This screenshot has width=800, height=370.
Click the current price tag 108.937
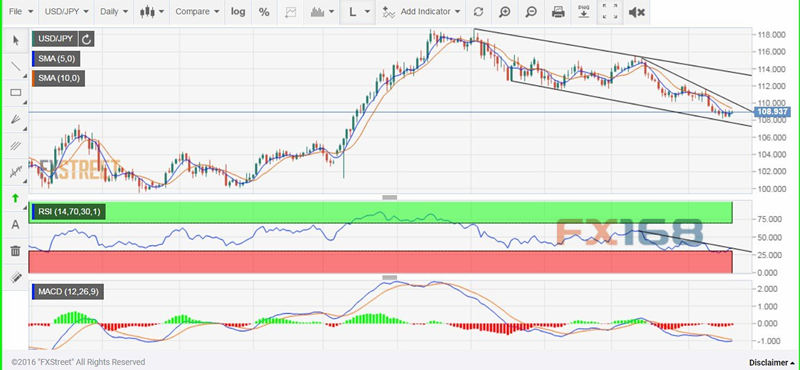click(773, 112)
